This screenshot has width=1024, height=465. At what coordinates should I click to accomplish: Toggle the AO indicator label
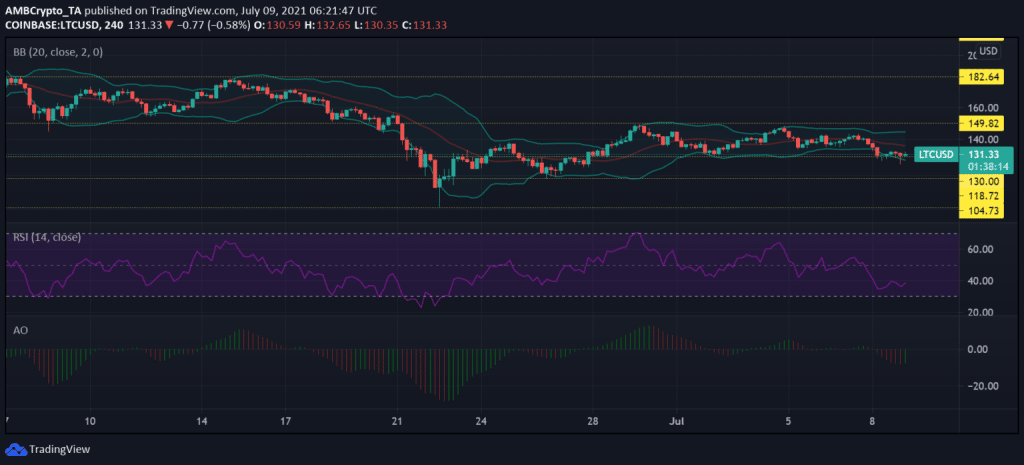pos(20,330)
